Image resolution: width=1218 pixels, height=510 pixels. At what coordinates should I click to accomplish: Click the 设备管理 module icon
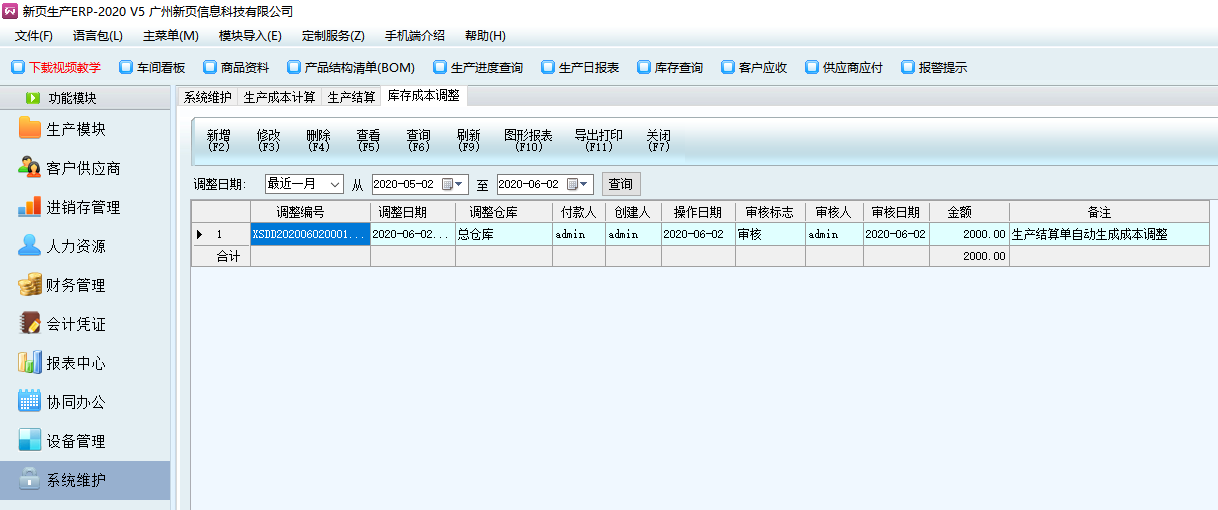pyautogui.click(x=30, y=441)
